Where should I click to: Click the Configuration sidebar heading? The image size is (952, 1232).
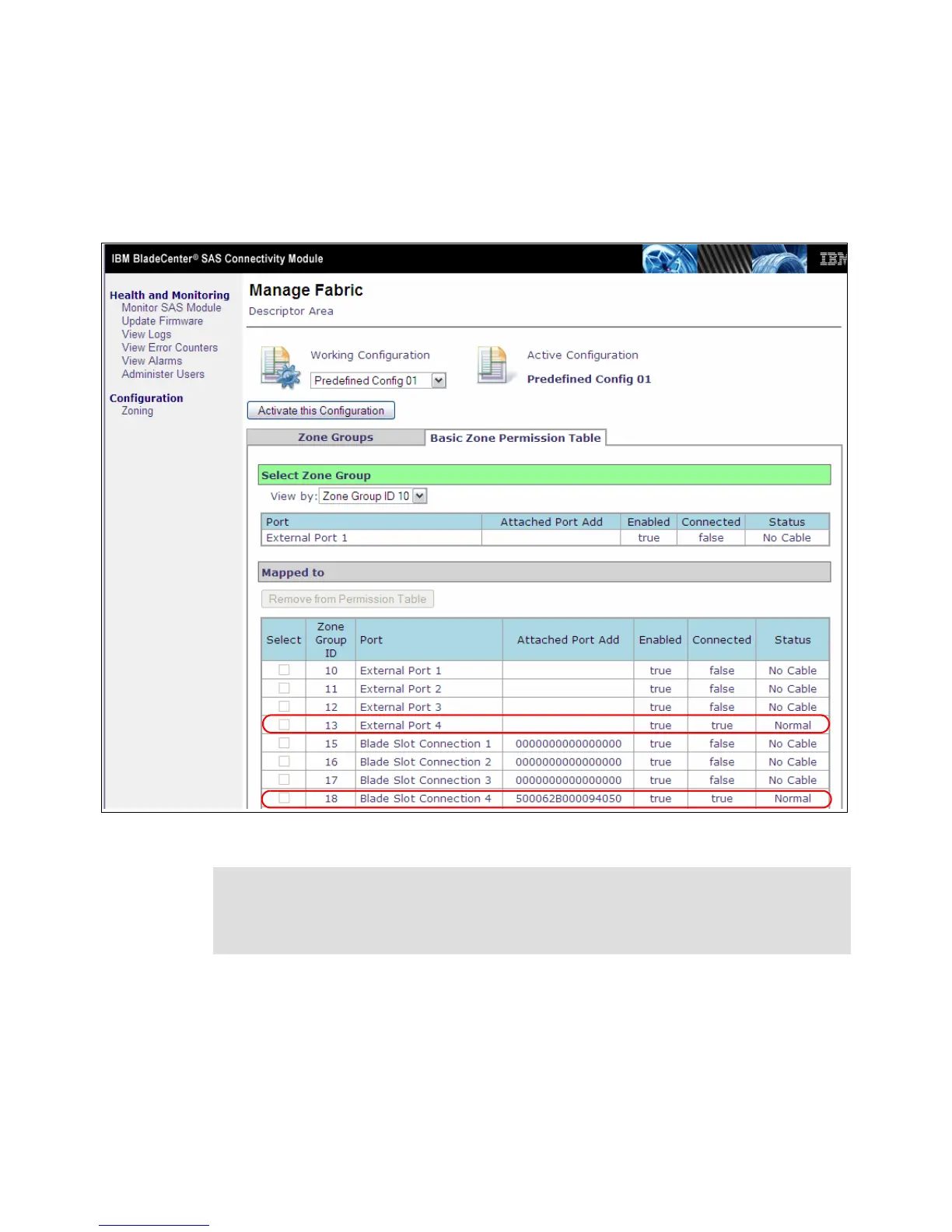click(x=146, y=397)
